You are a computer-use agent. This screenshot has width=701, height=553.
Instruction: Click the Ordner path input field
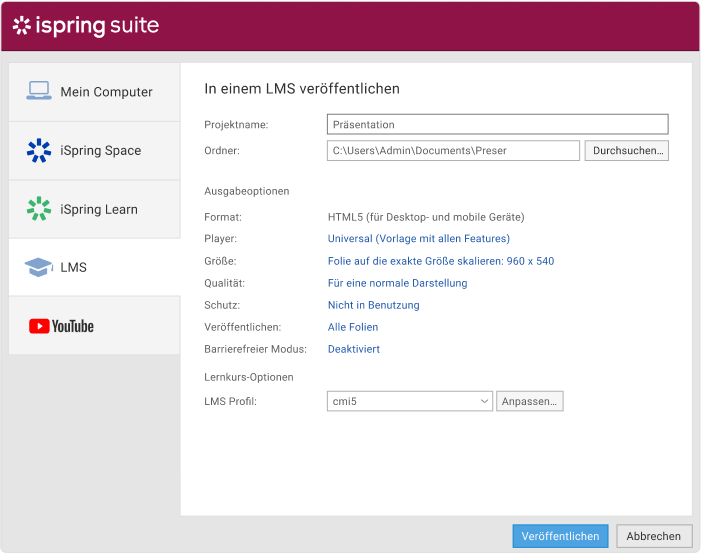click(453, 151)
